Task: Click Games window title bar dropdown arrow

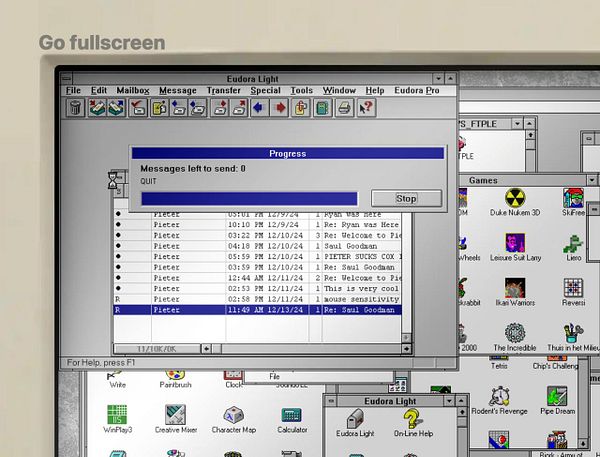Action: [x=592, y=180]
